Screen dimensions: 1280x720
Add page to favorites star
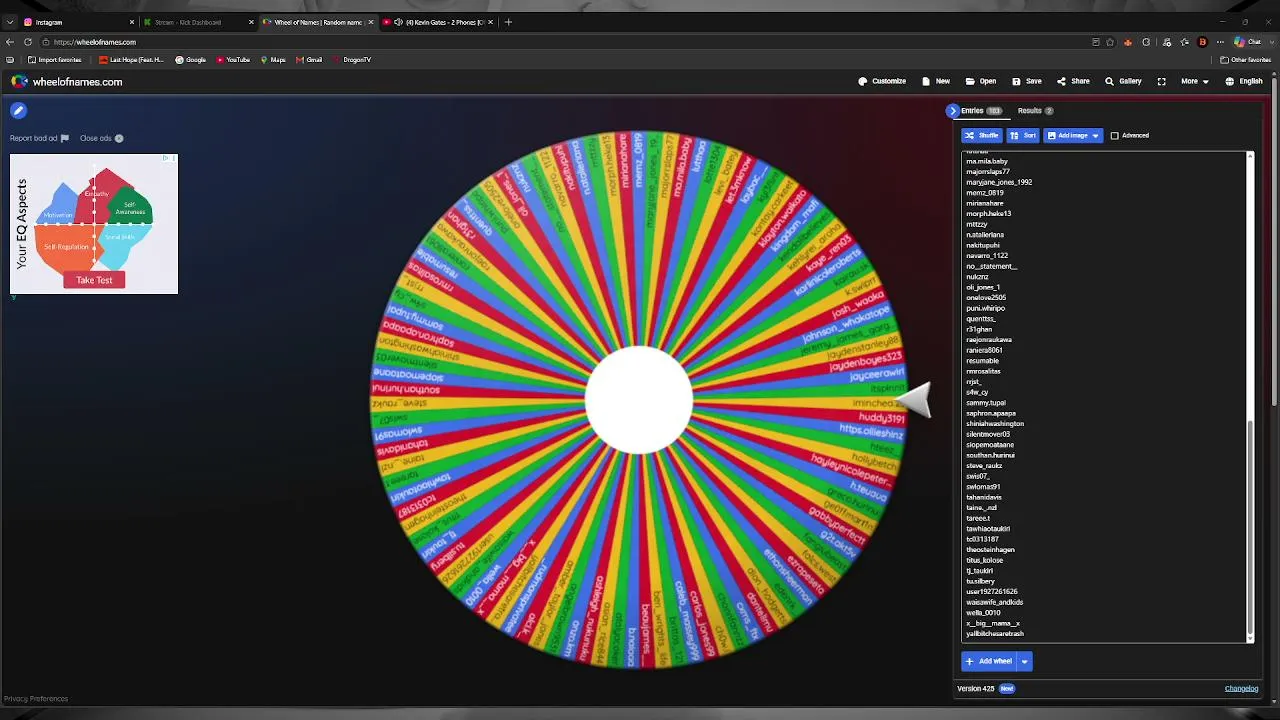point(1110,42)
